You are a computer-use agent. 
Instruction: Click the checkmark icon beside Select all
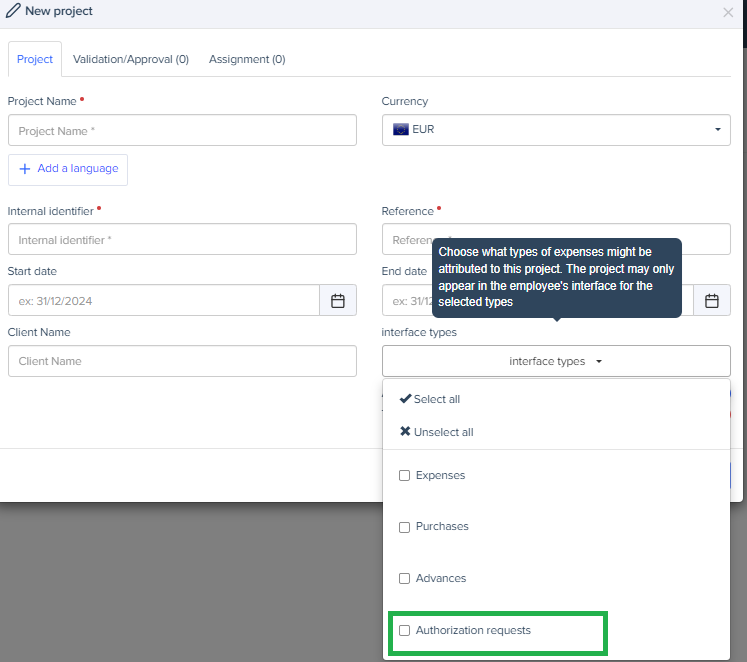(x=405, y=399)
